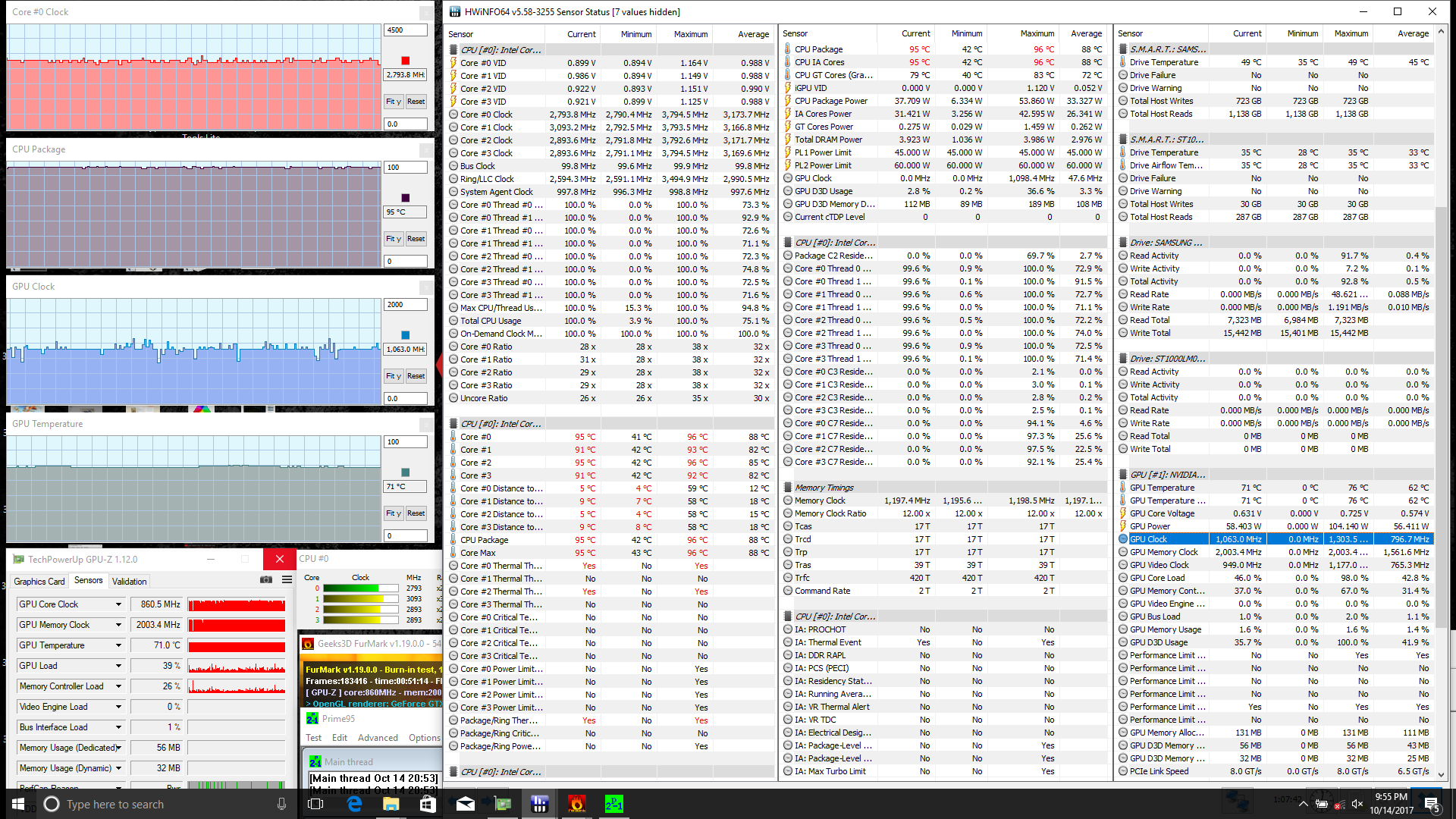
Task: Click icon beside GPU Core Voltage row
Action: coord(1123,513)
